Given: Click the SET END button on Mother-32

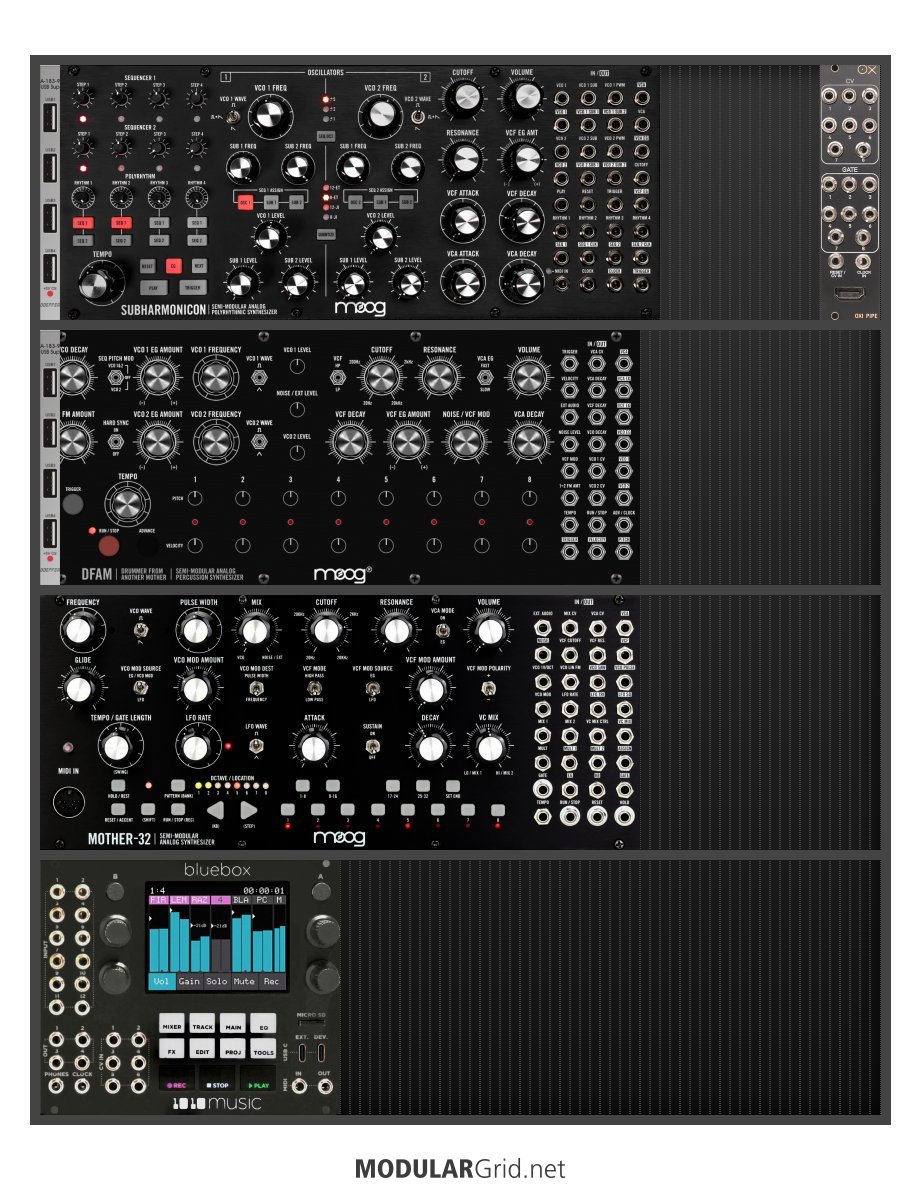Looking at the screenshot, I should (x=453, y=785).
